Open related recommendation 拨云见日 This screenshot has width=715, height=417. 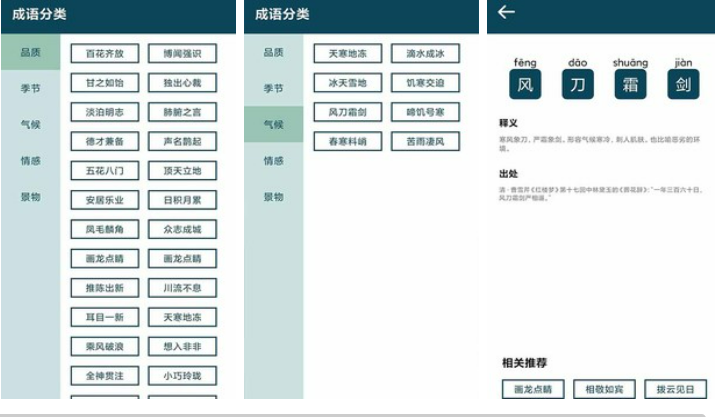(674, 389)
